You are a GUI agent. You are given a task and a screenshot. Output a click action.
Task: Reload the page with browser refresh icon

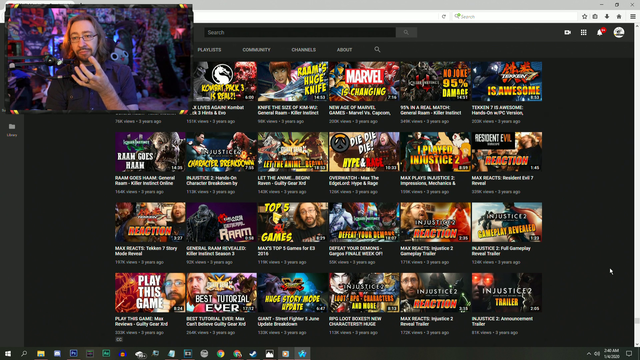click(444, 17)
